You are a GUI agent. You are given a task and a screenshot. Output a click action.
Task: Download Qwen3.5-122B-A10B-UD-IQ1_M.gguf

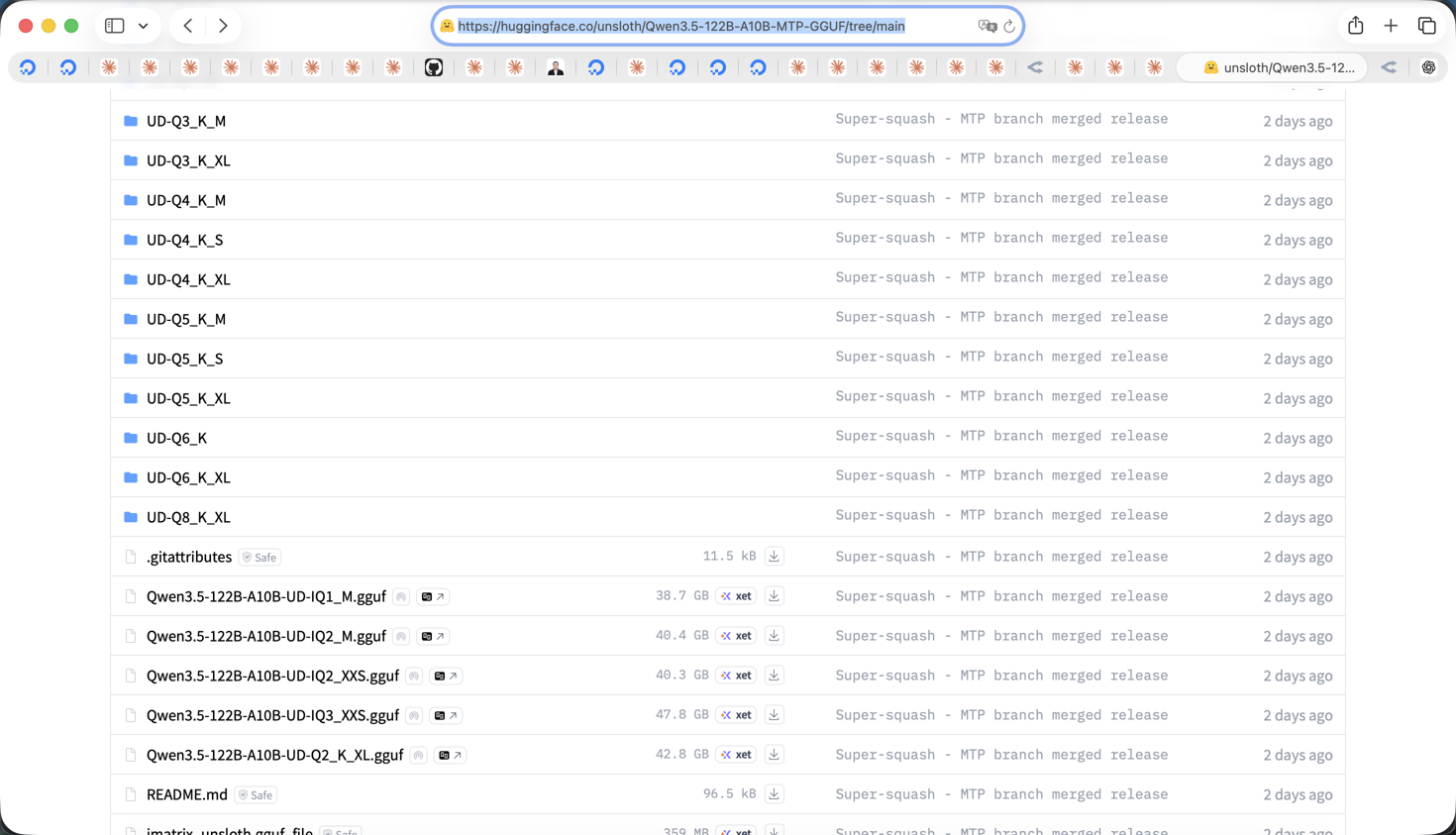[x=774, y=596]
